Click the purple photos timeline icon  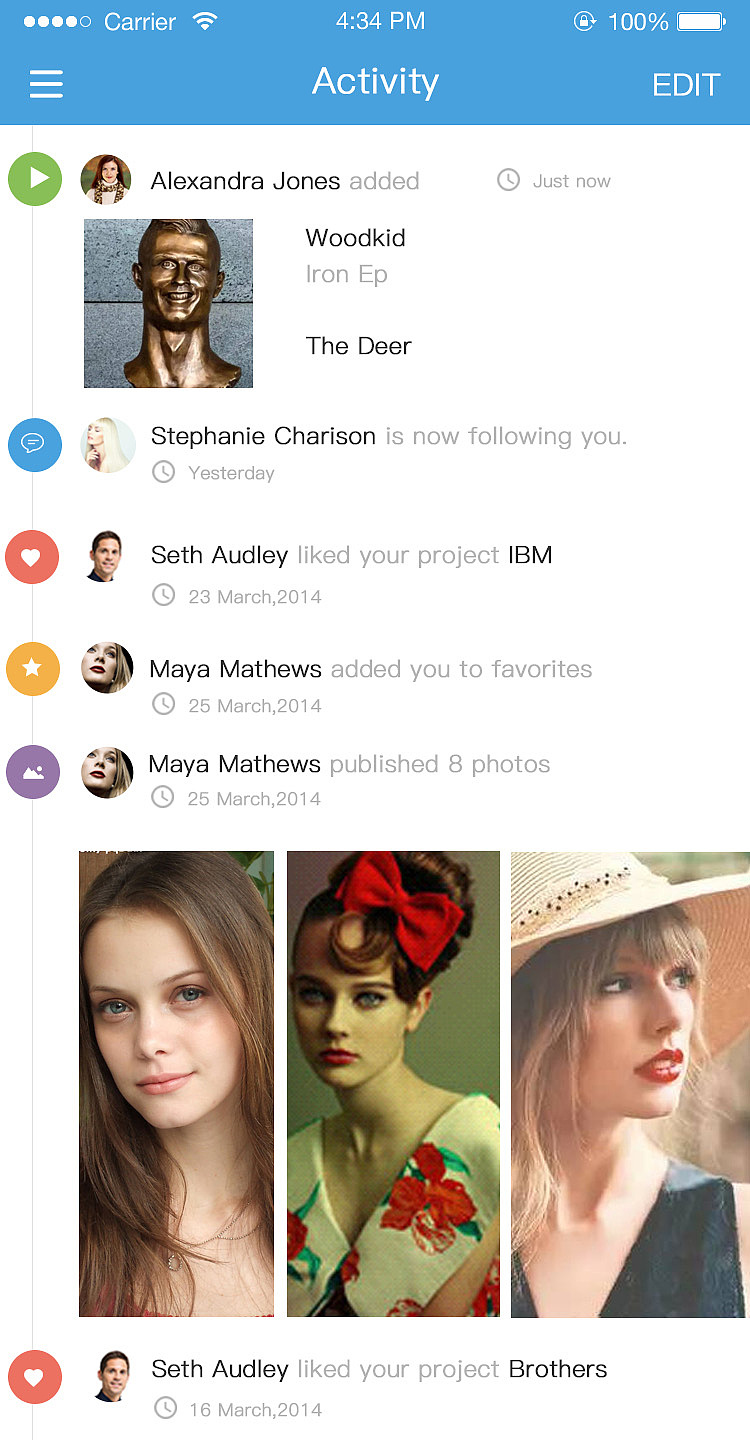pos(33,772)
